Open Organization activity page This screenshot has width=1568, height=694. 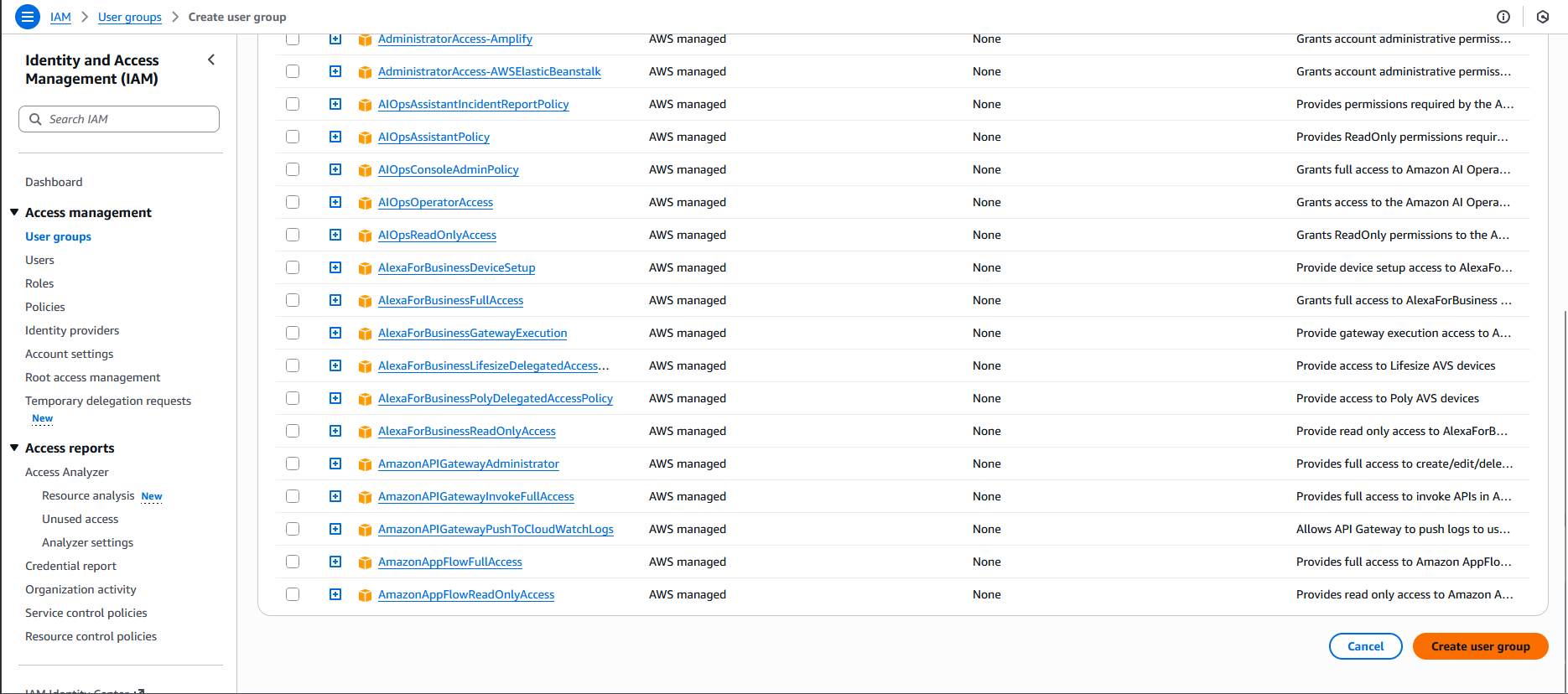[80, 589]
